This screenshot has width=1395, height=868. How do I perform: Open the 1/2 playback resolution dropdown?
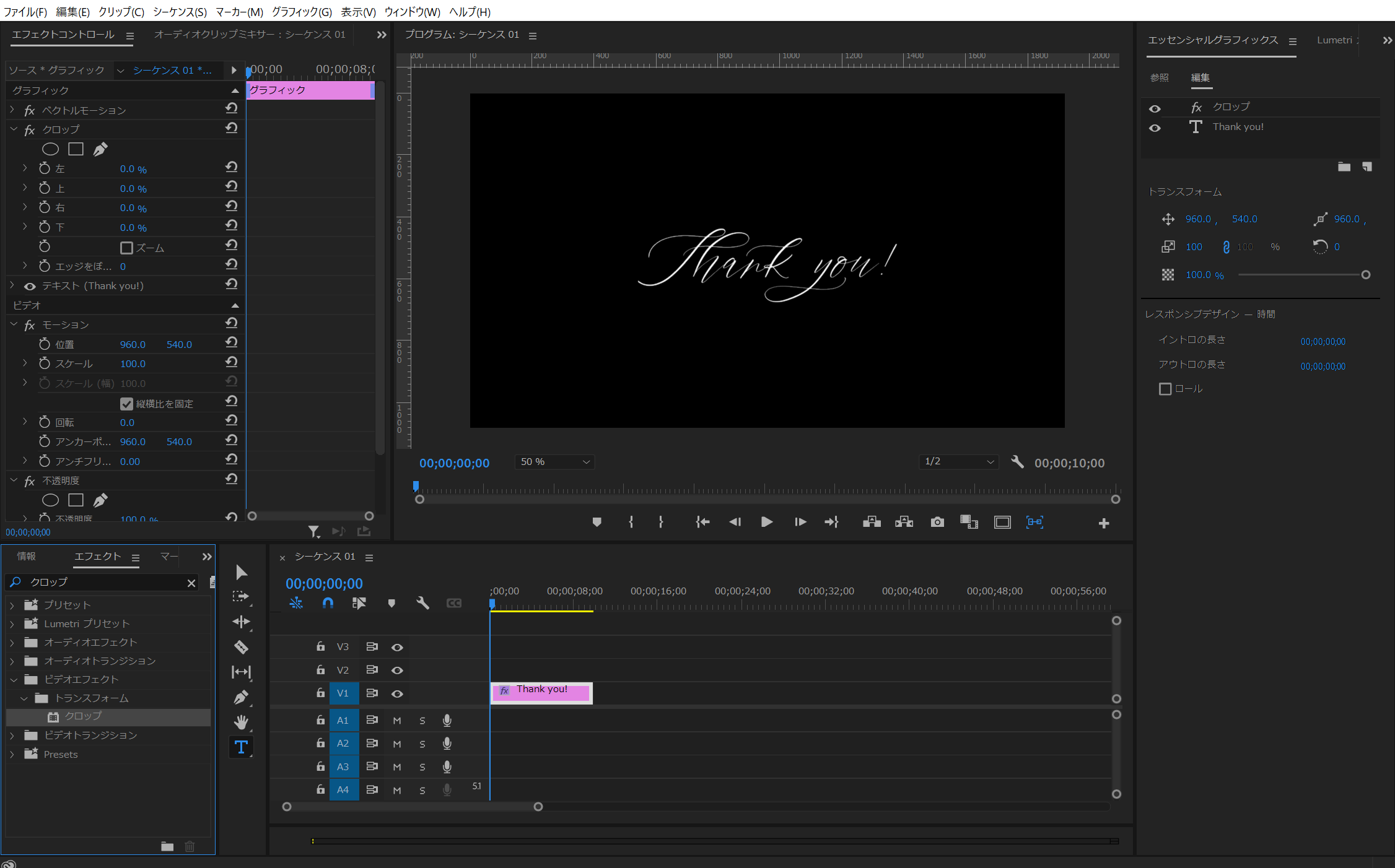pyautogui.click(x=958, y=462)
